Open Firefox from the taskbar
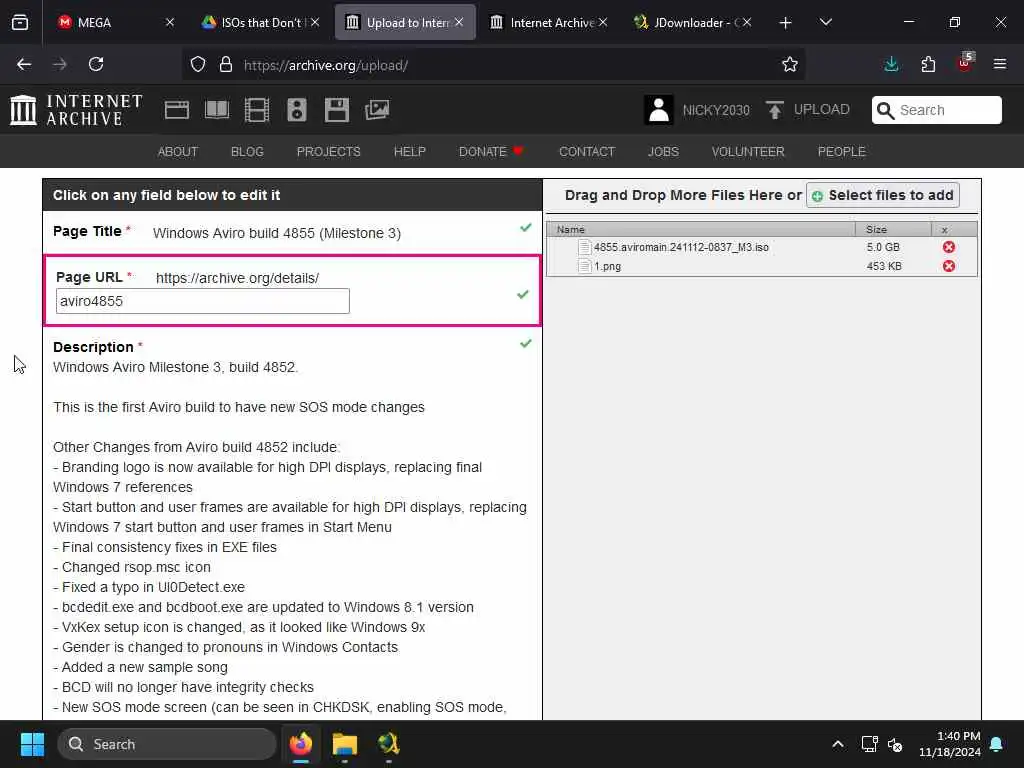The image size is (1024, 768). [301, 744]
